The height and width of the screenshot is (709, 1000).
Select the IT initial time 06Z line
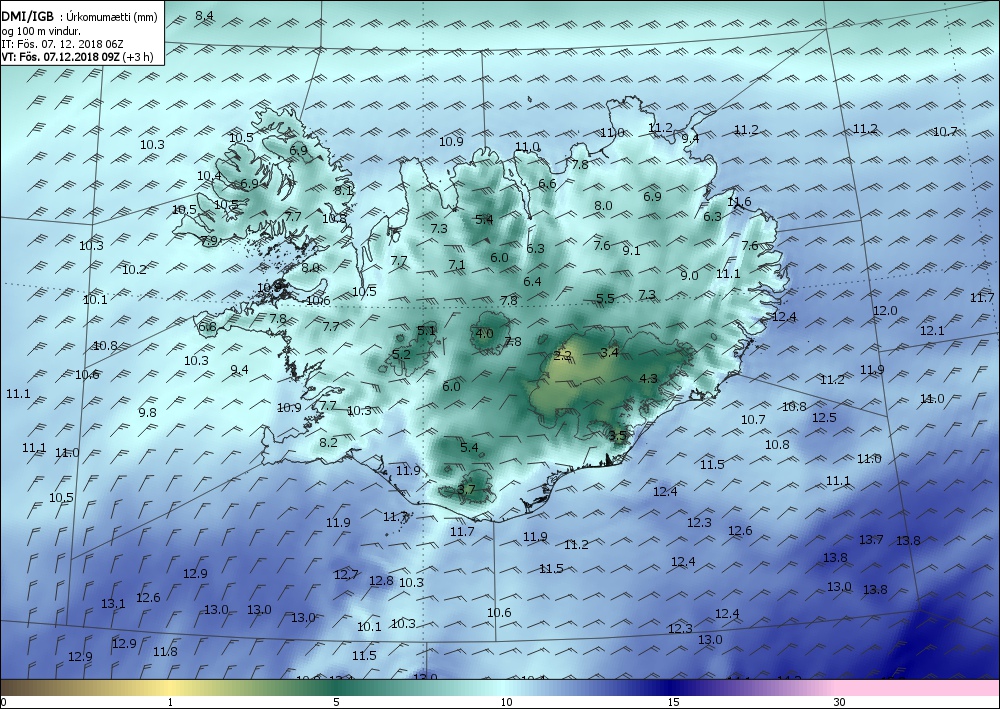pos(62,44)
